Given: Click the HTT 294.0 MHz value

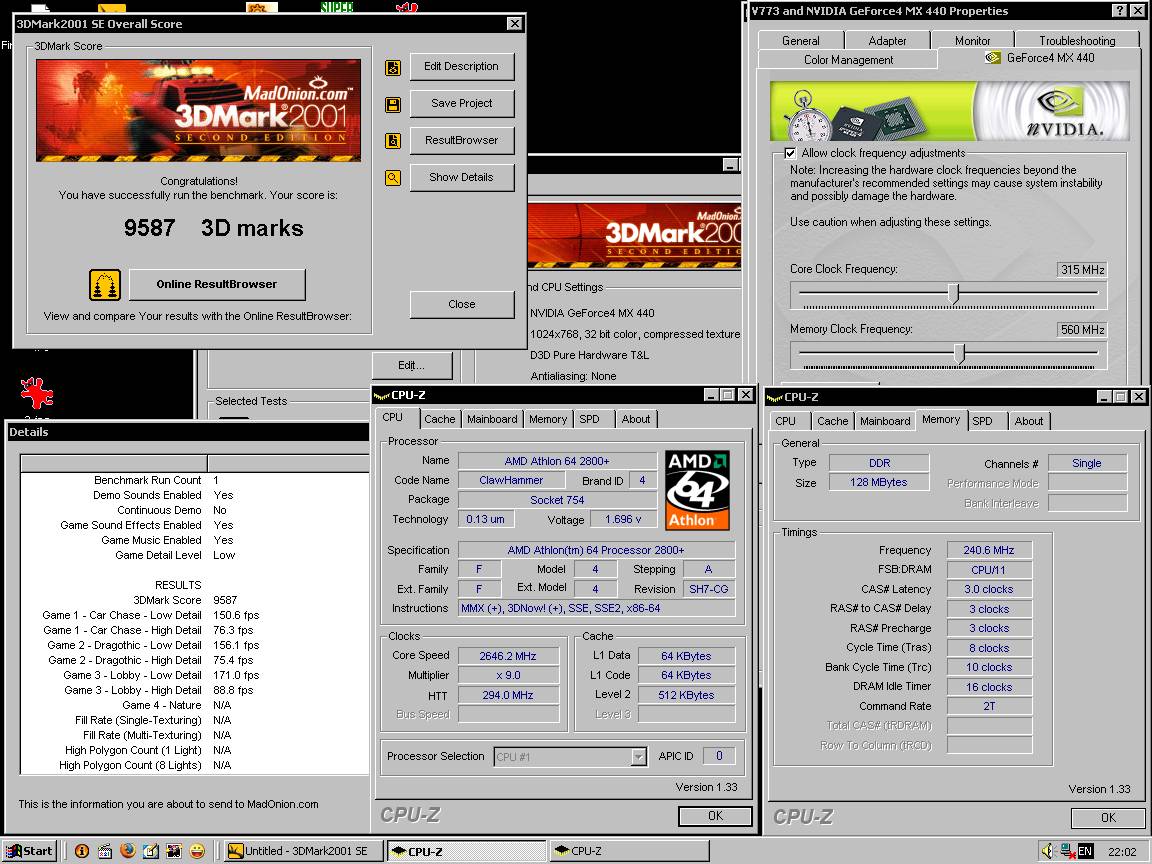Looking at the screenshot, I should [x=508, y=695].
